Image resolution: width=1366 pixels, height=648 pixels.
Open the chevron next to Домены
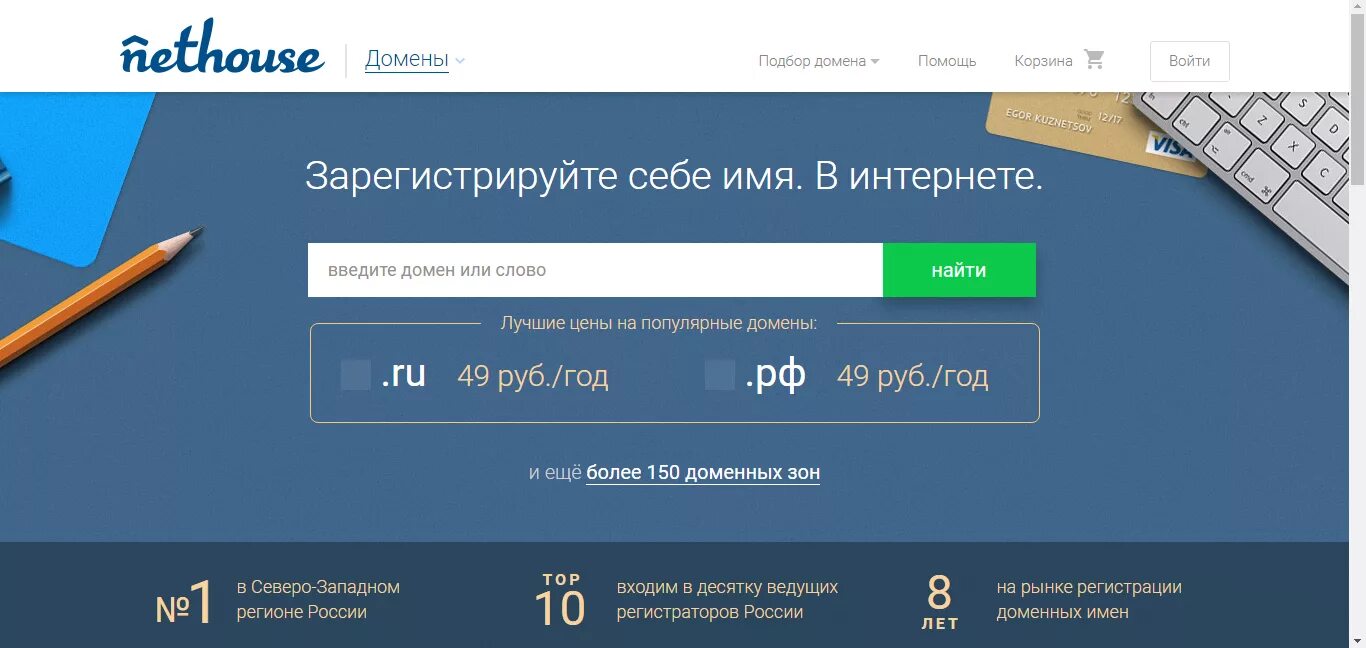click(x=458, y=61)
